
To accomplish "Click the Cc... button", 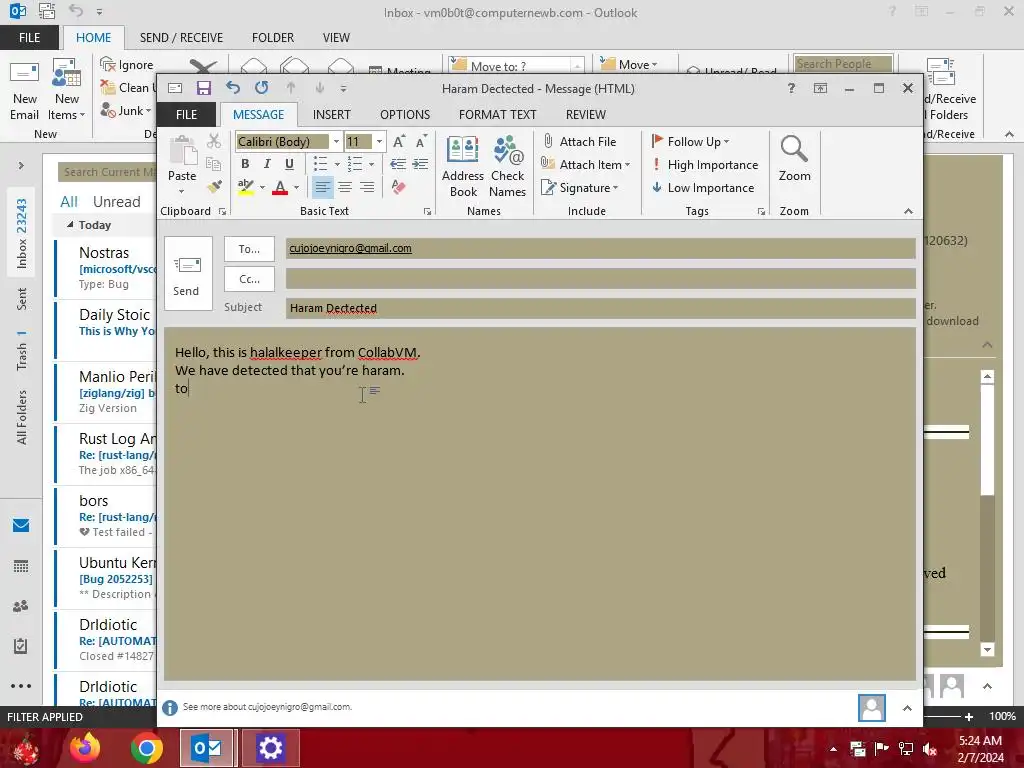I will (x=249, y=279).
